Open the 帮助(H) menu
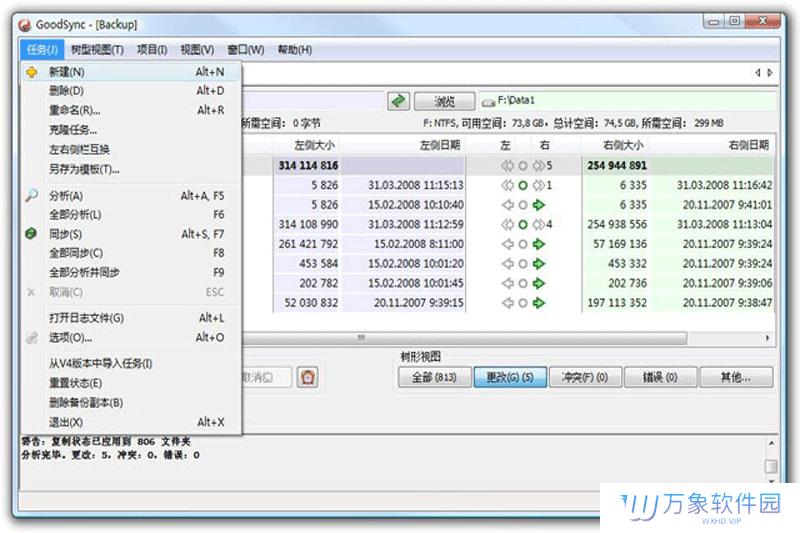800x533 pixels. click(294, 50)
